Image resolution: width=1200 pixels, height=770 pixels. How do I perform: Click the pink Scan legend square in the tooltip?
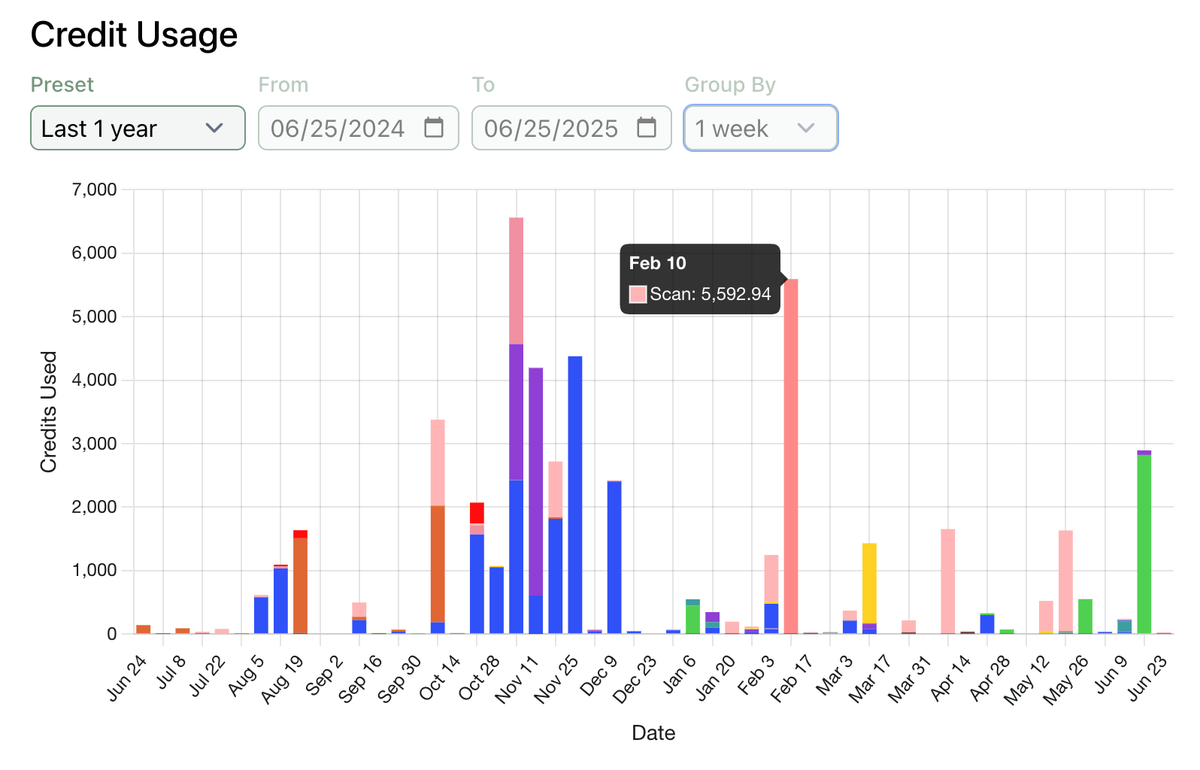coord(637,294)
